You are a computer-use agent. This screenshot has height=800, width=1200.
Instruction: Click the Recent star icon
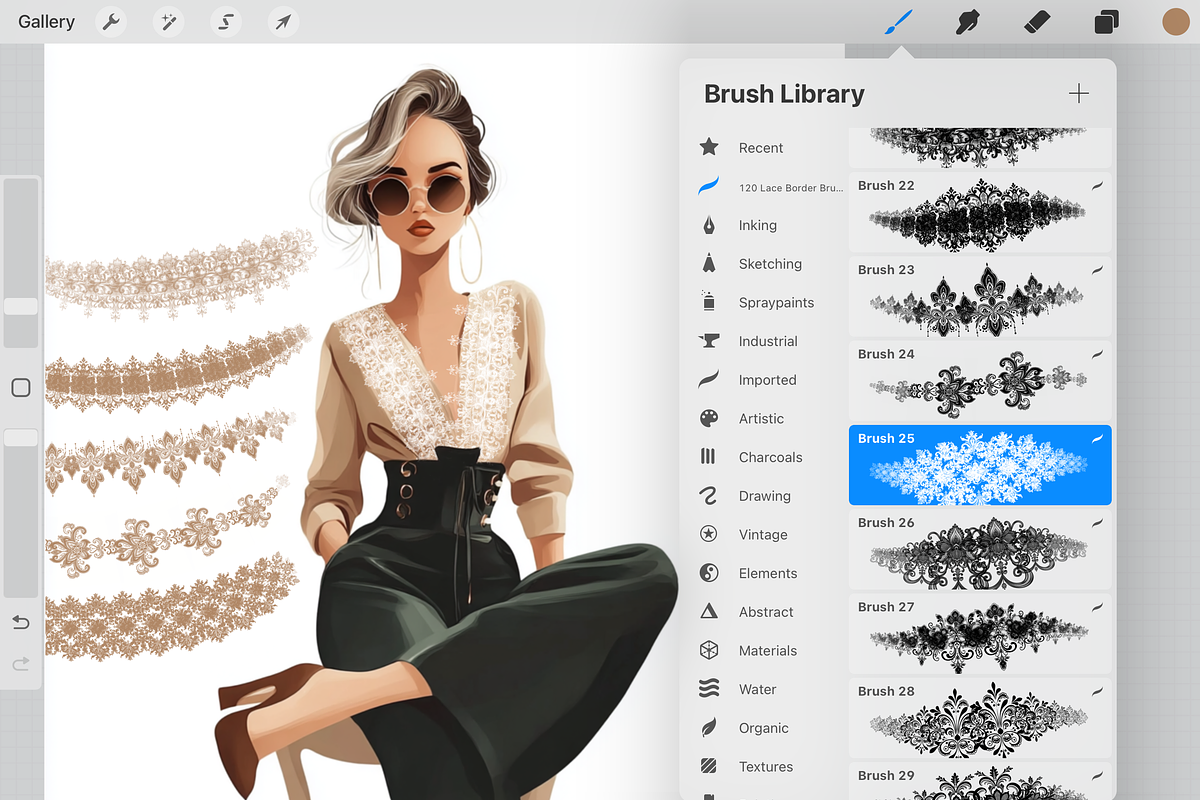click(x=709, y=147)
